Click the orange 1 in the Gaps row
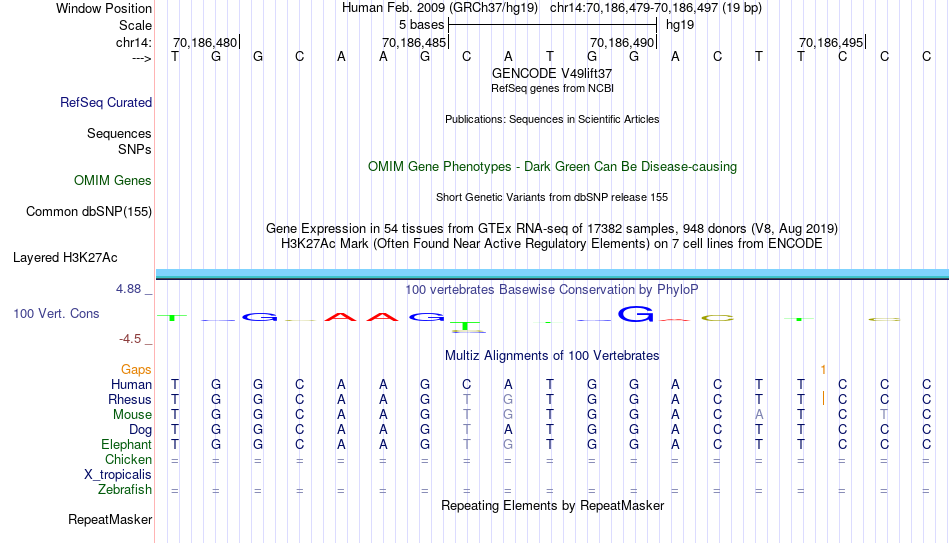 823,370
